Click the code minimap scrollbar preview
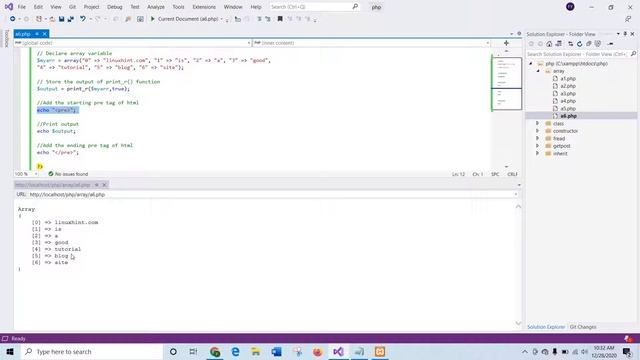 507,84
